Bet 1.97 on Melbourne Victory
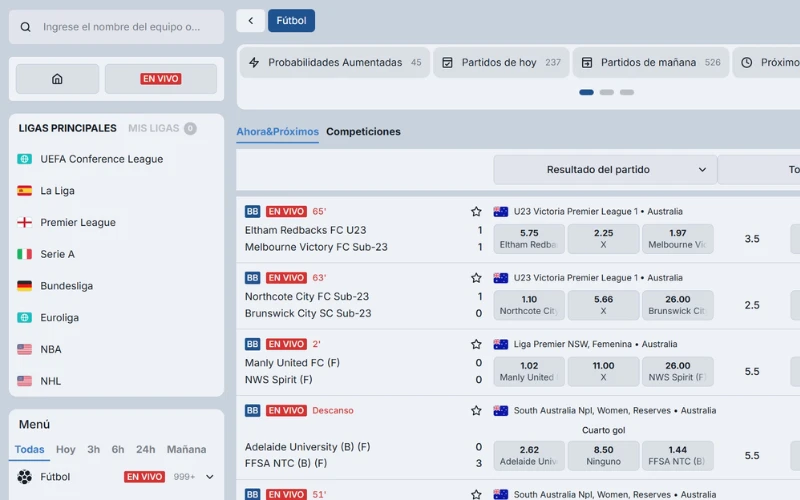 pos(678,239)
